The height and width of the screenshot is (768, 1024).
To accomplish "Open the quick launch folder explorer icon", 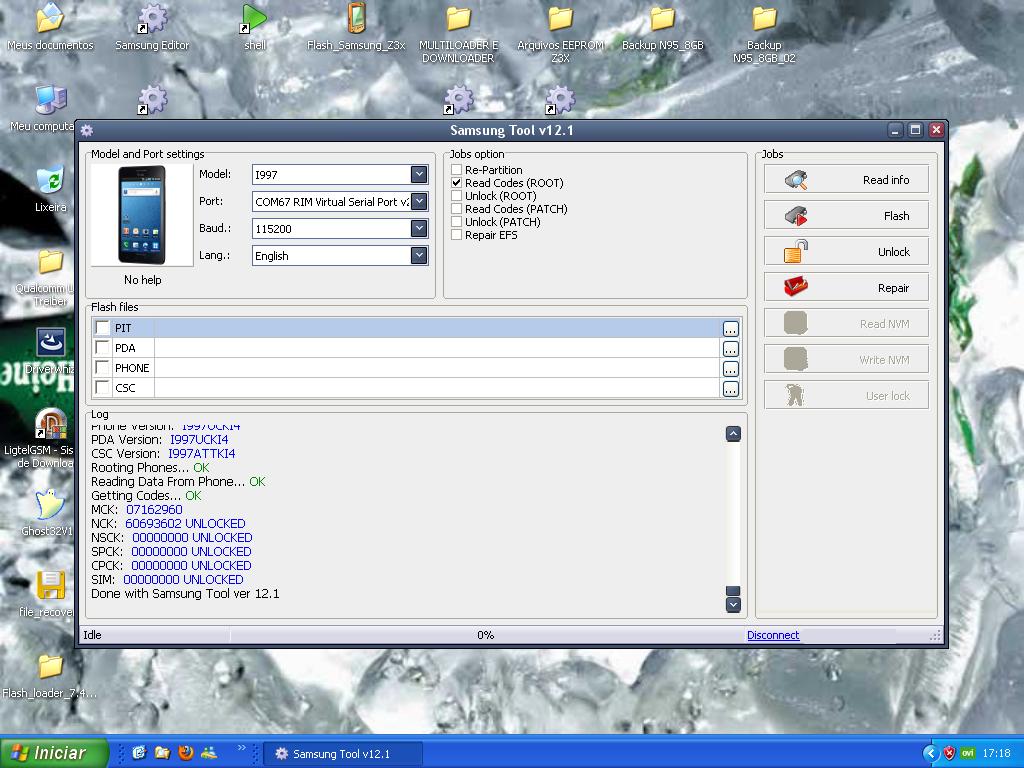I will [x=163, y=753].
